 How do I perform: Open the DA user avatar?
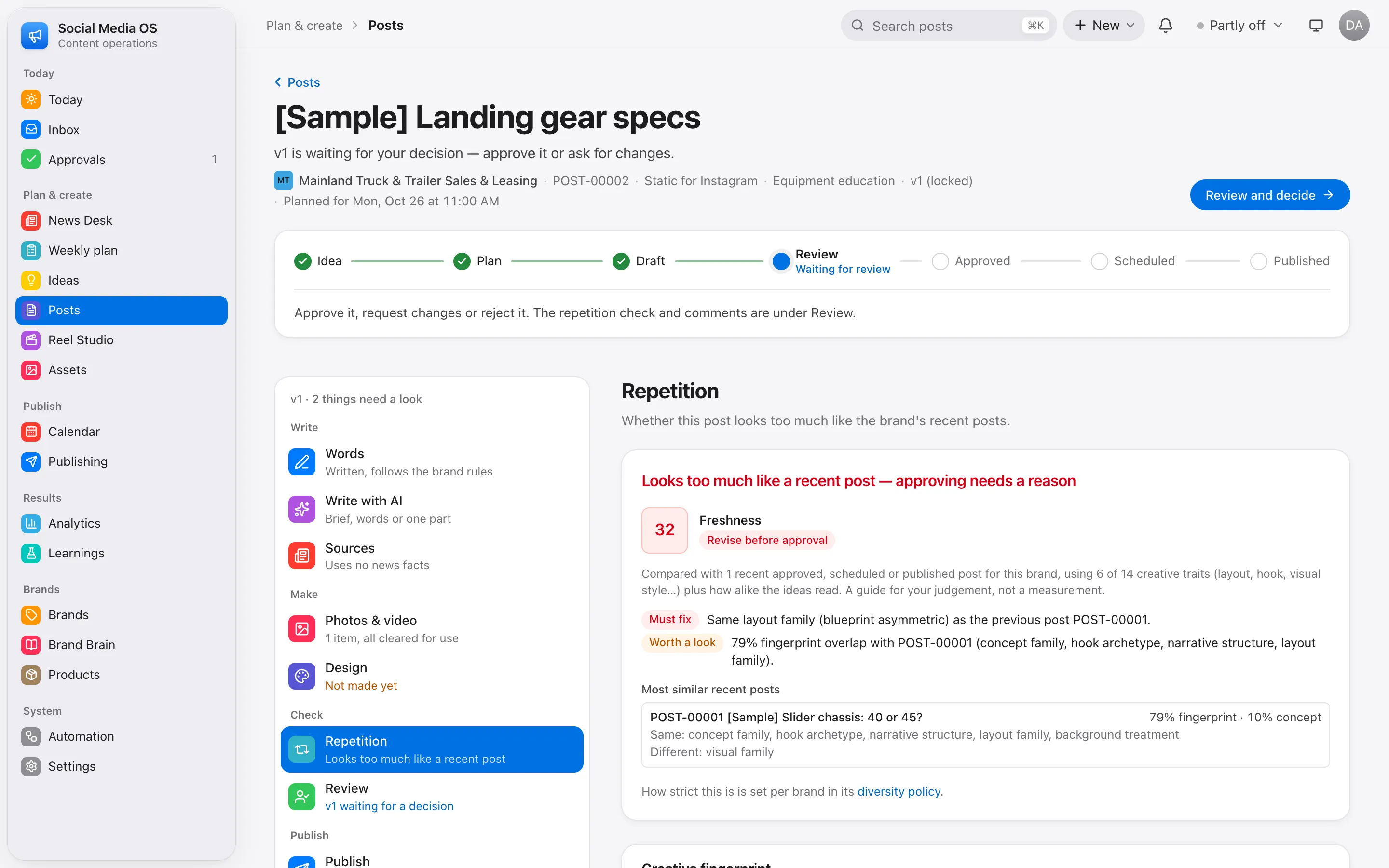coord(1354,25)
